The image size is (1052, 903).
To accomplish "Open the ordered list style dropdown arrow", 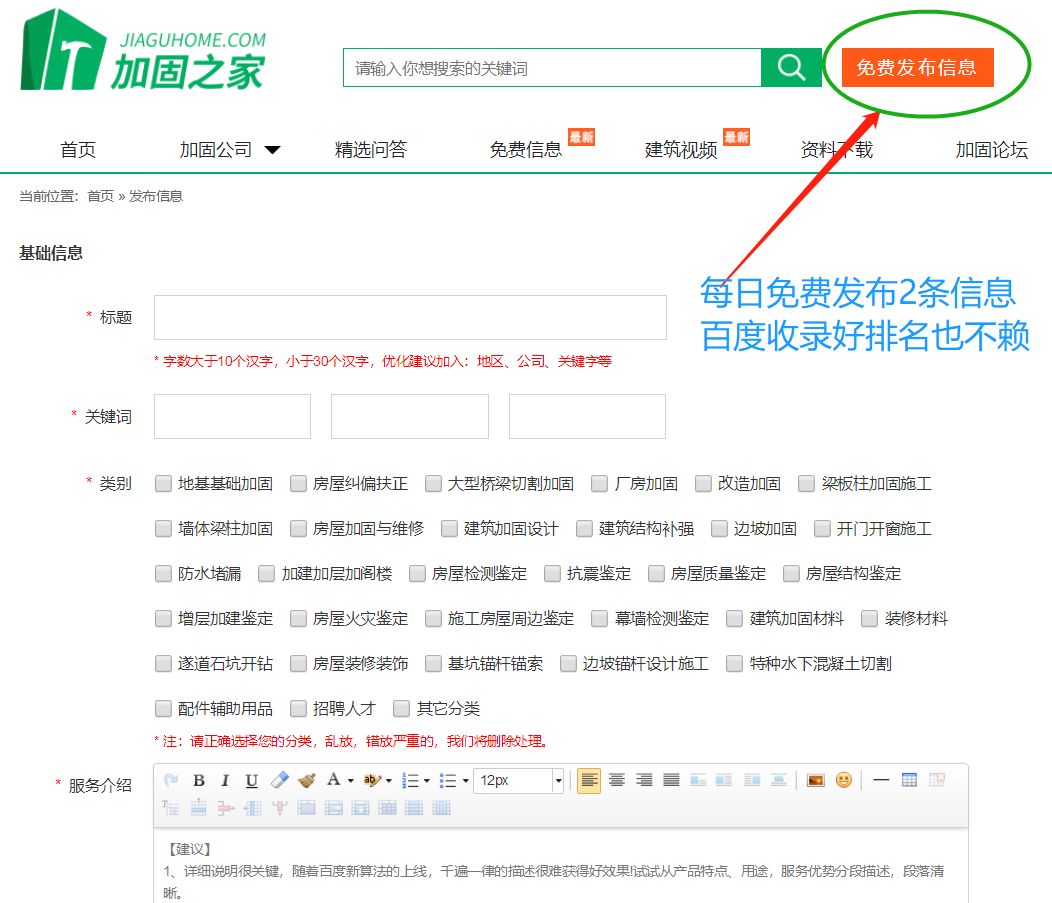I will pos(427,781).
